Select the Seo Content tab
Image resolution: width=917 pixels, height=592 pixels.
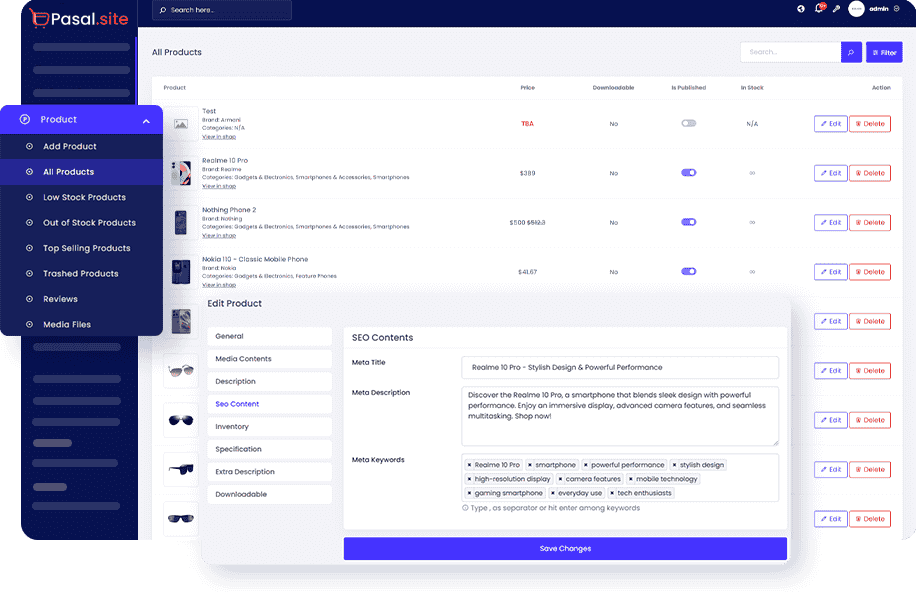(270, 404)
